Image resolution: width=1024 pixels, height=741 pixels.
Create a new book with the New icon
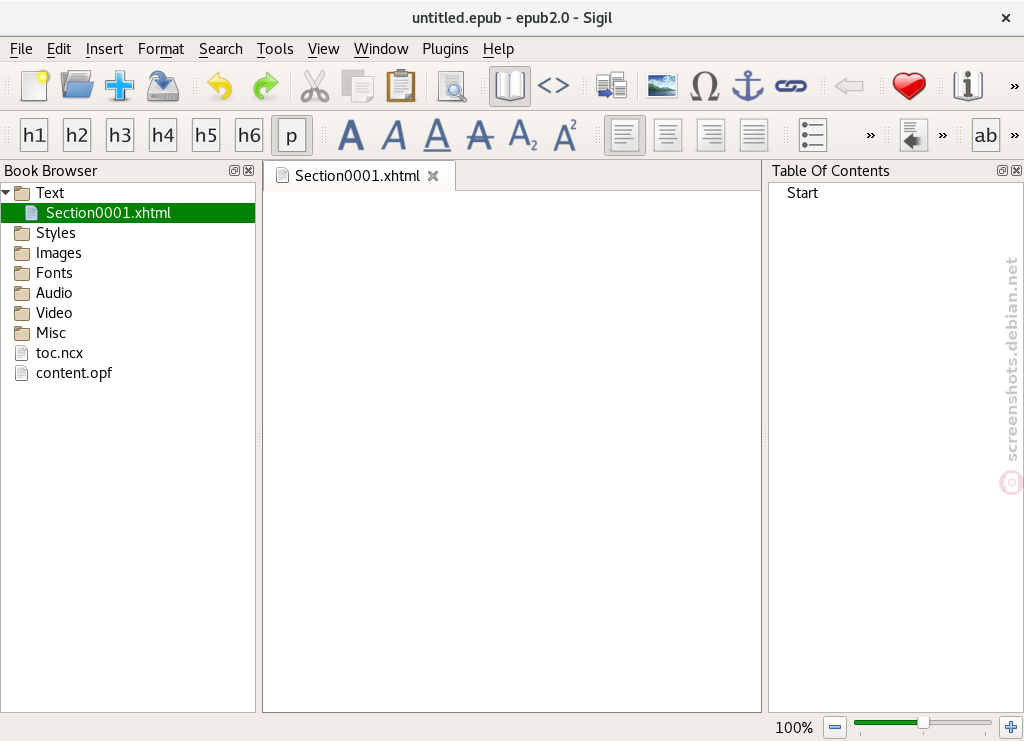pyautogui.click(x=34, y=86)
